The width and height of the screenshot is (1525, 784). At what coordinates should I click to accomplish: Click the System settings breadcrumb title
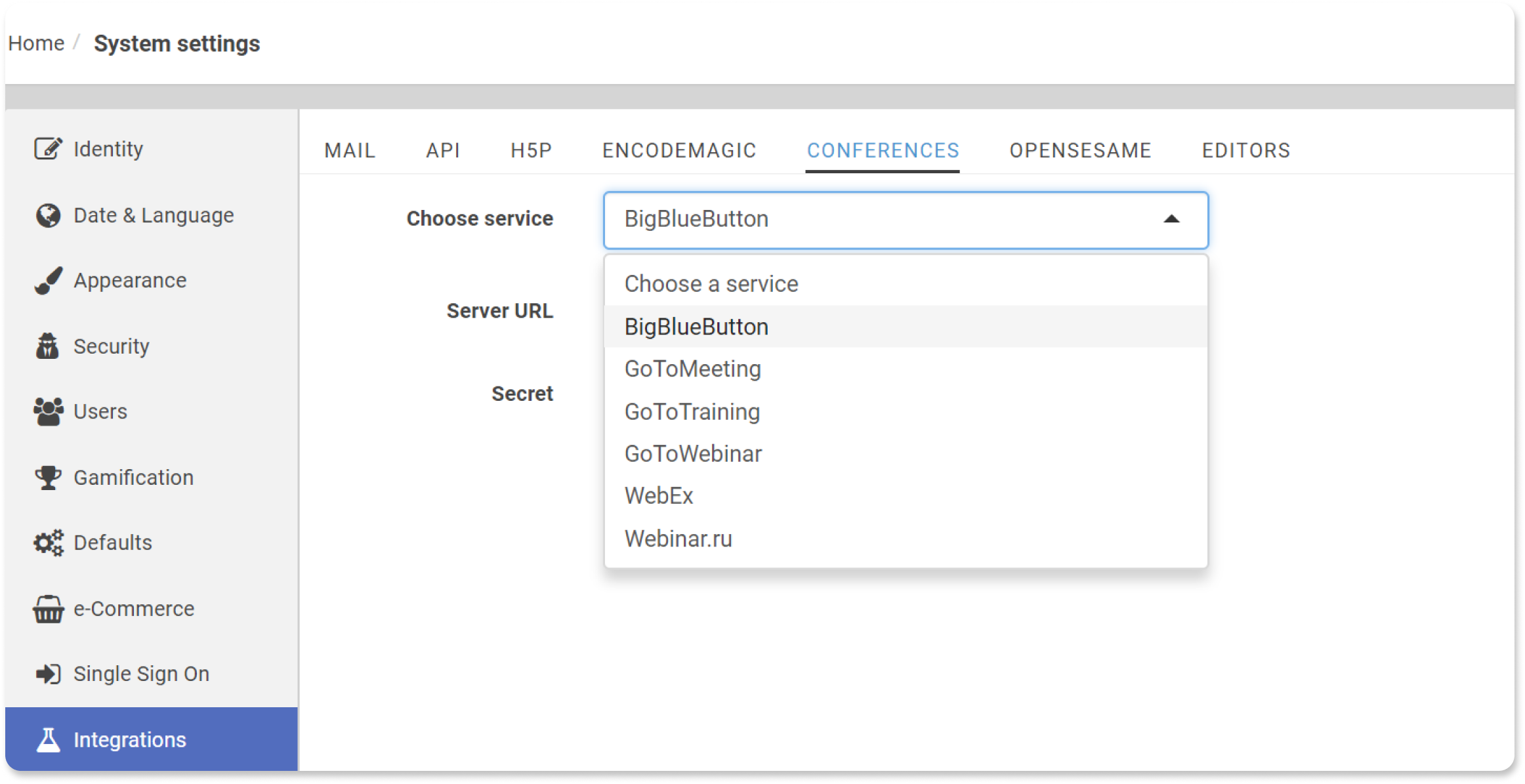click(177, 43)
